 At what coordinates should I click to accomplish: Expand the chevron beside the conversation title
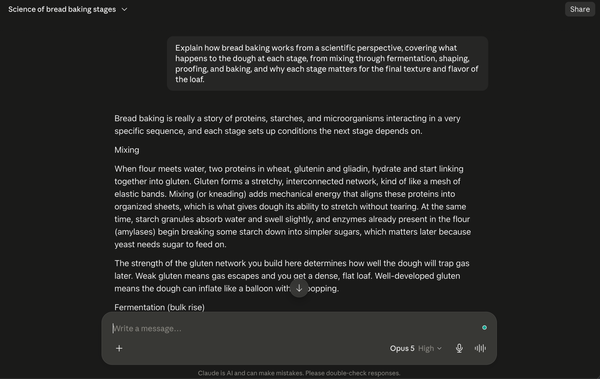pos(124,9)
